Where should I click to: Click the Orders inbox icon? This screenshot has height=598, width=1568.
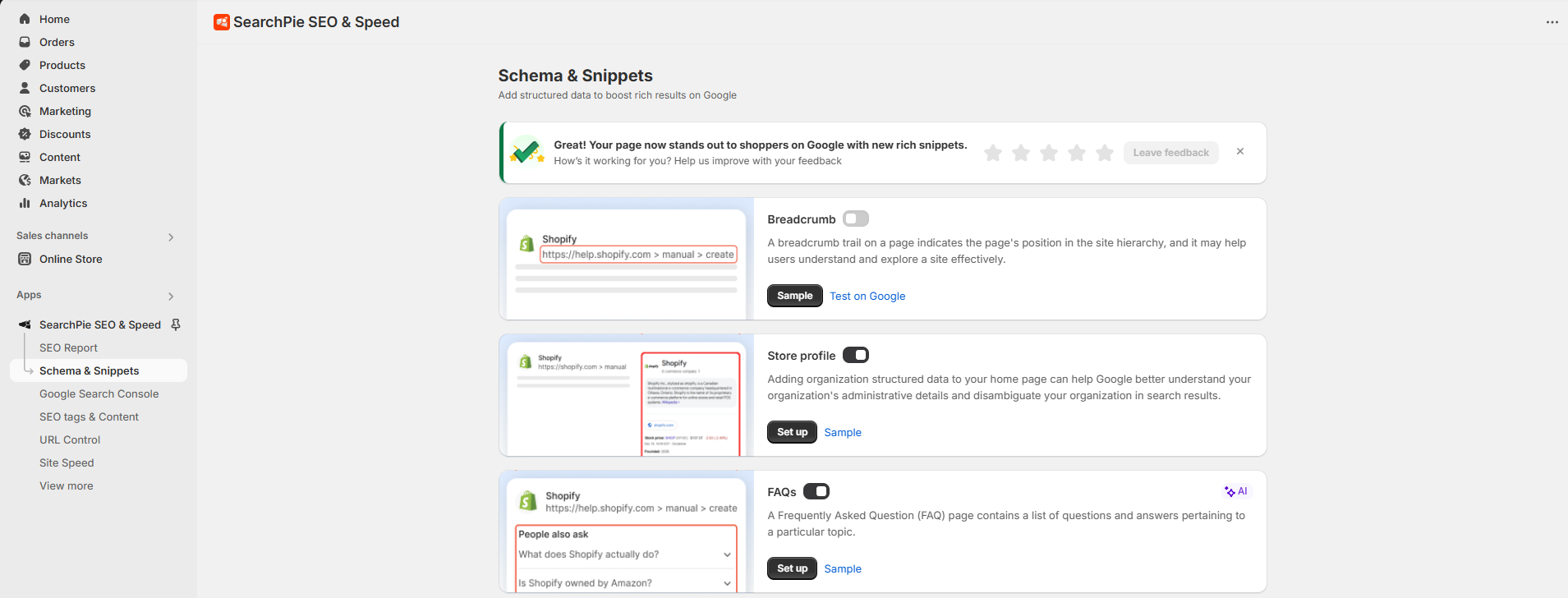coord(25,42)
